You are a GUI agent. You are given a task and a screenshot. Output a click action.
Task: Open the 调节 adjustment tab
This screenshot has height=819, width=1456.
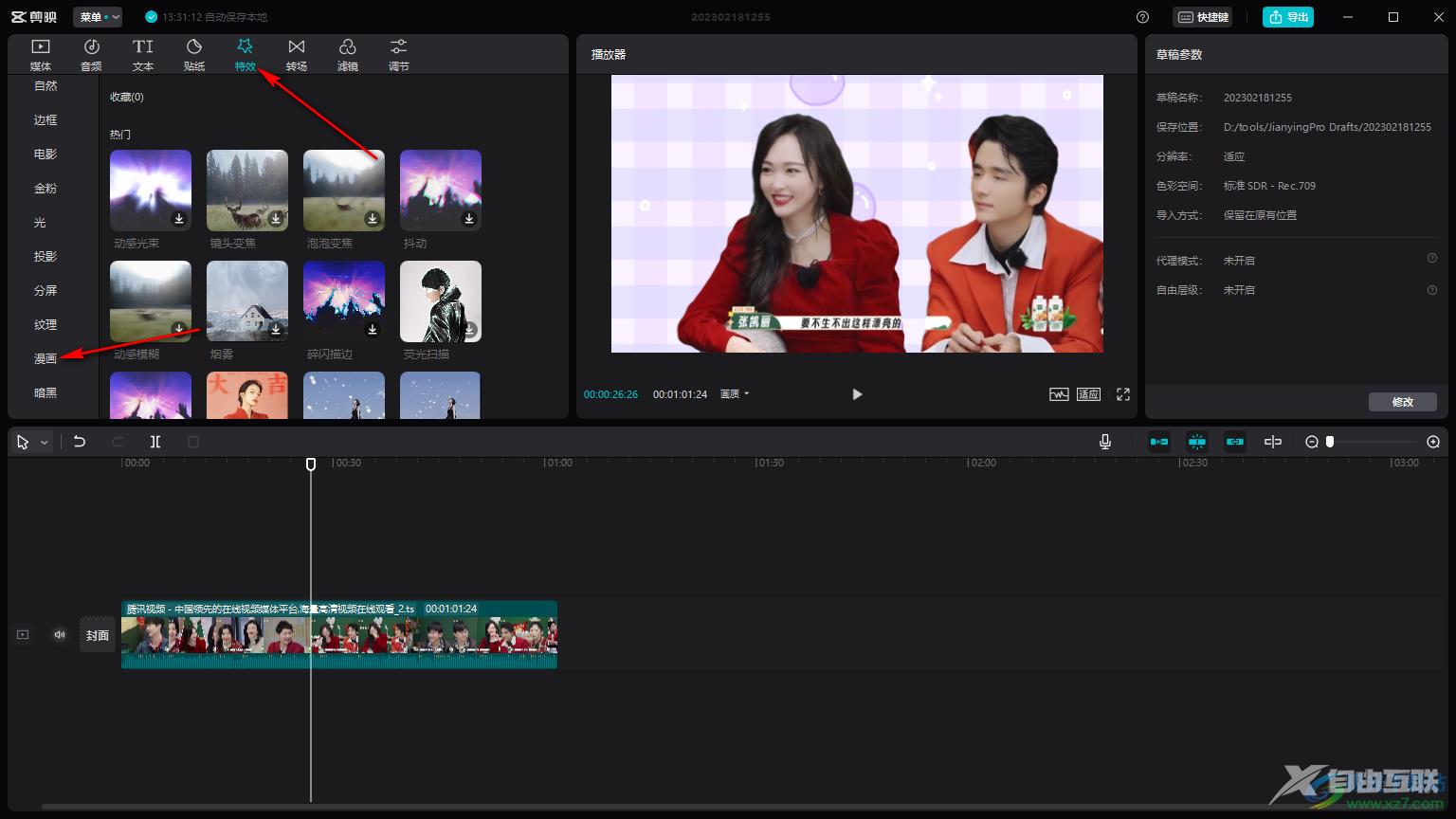tap(399, 55)
